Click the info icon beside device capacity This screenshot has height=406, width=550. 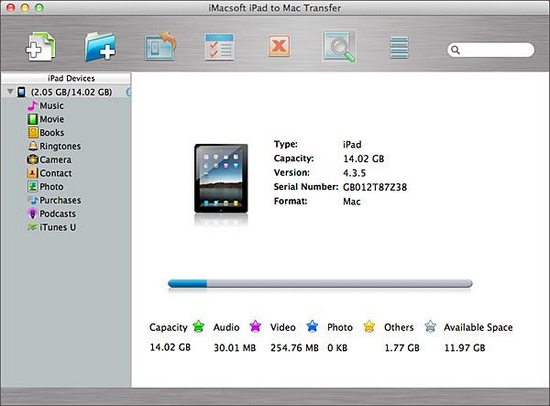click(x=128, y=92)
